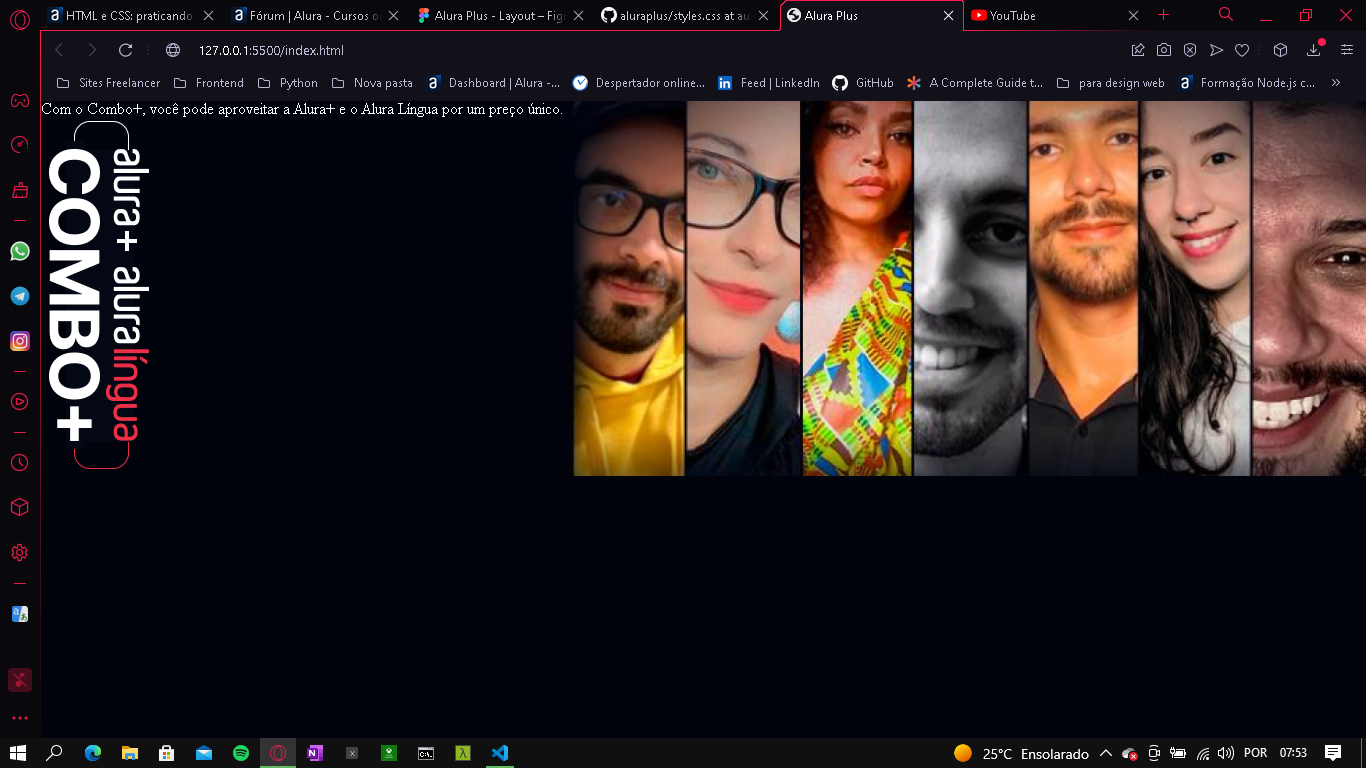Open the volume control in tray
The height and width of the screenshot is (768, 1366).
click(1225, 753)
